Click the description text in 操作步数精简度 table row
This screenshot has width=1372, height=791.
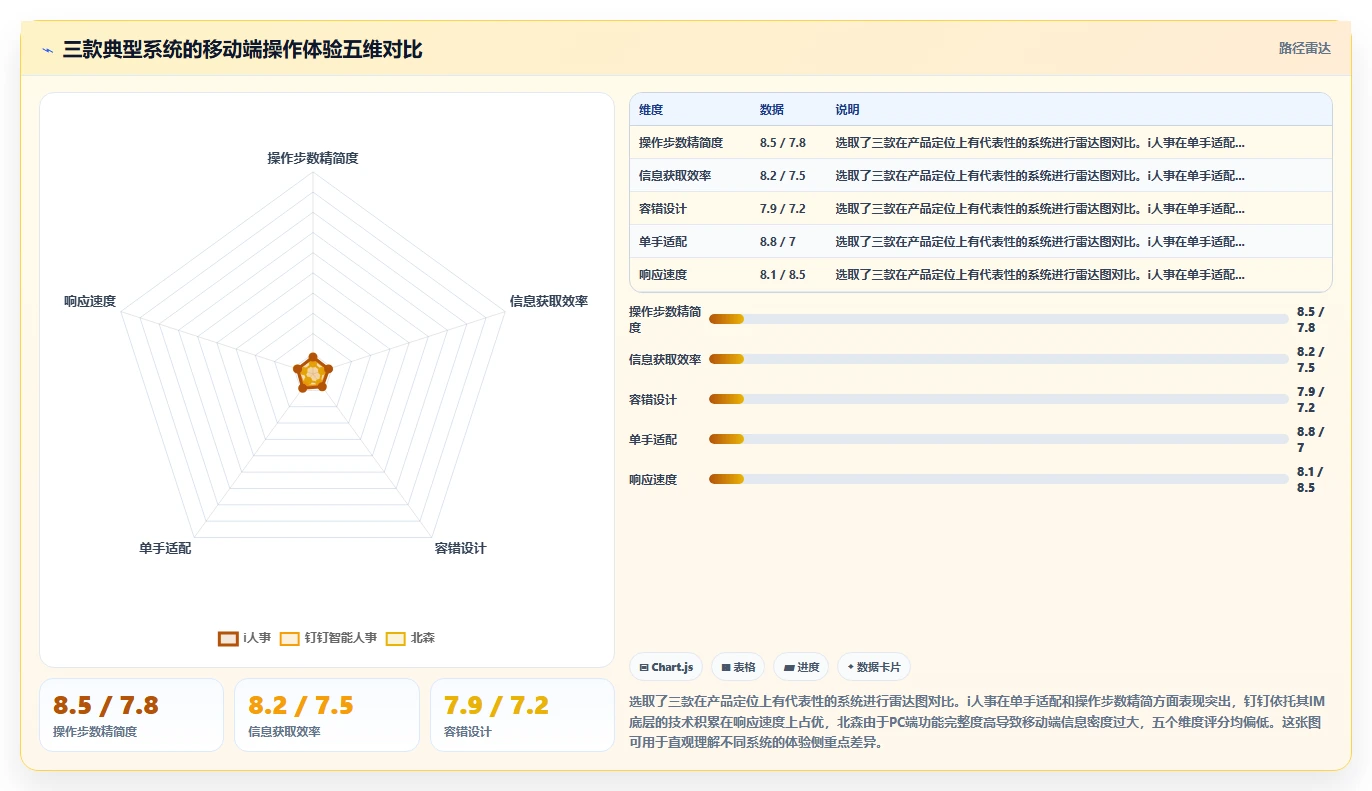[x=1040, y=143]
